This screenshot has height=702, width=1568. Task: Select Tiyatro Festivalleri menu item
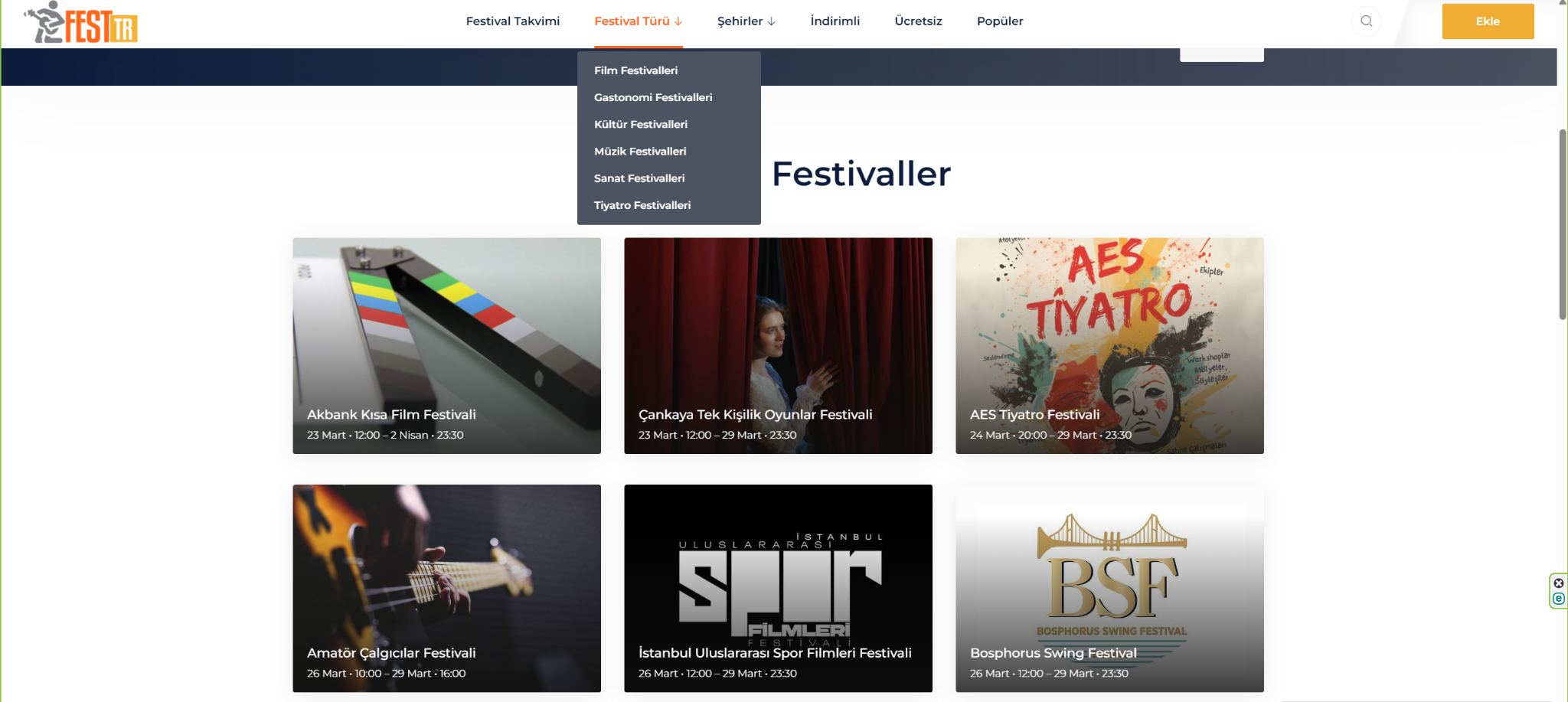coord(642,205)
